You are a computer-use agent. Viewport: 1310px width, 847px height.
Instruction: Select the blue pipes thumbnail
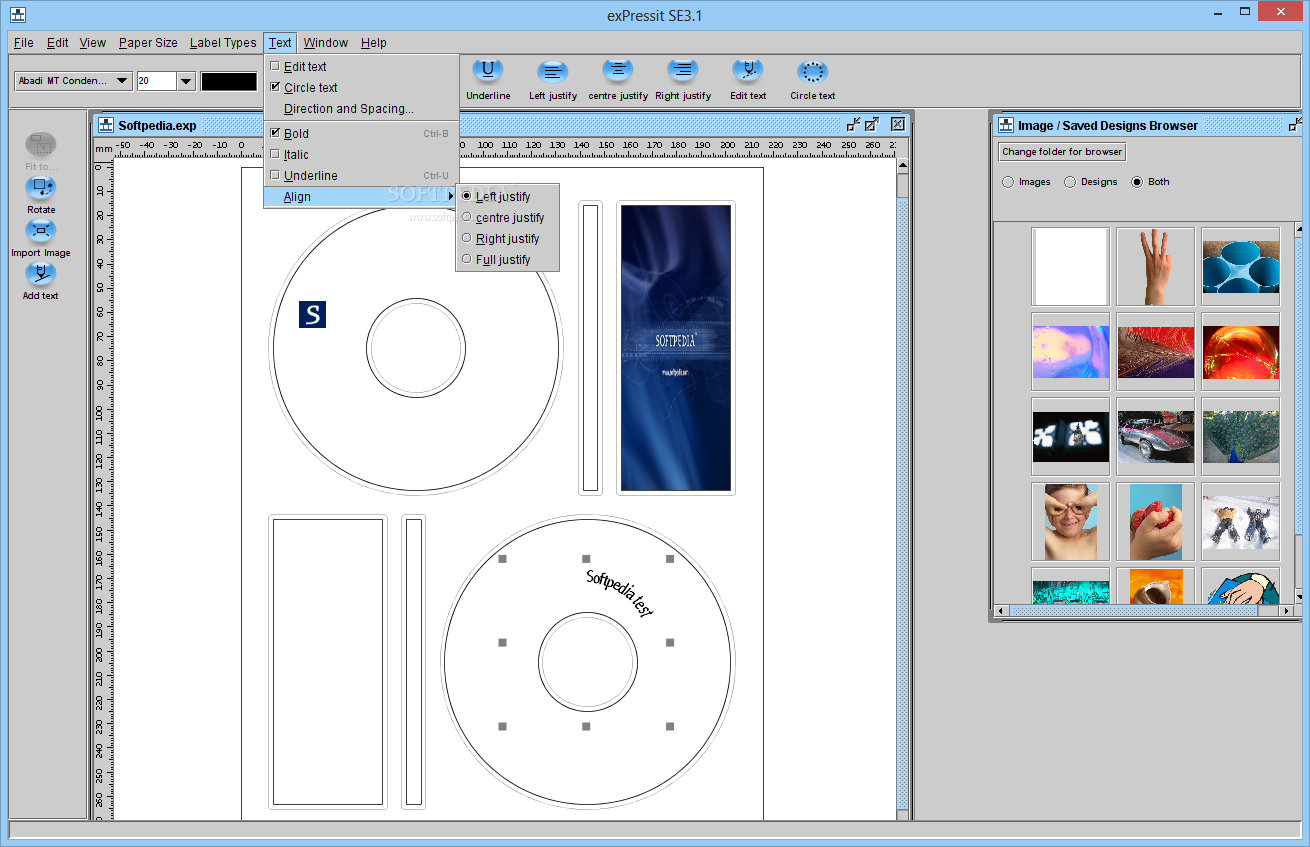click(x=1240, y=266)
